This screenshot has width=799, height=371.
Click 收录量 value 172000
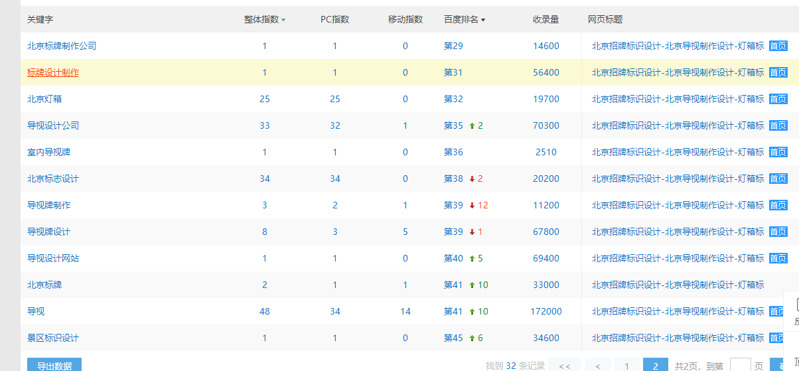coord(546,311)
